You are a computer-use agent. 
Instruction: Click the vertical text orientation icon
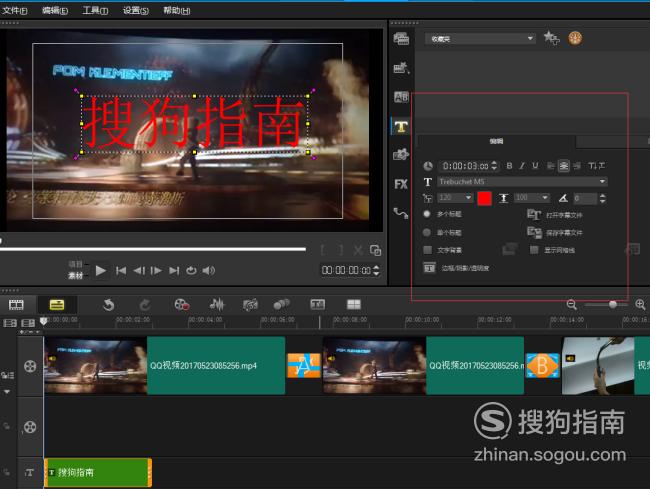tap(596, 166)
